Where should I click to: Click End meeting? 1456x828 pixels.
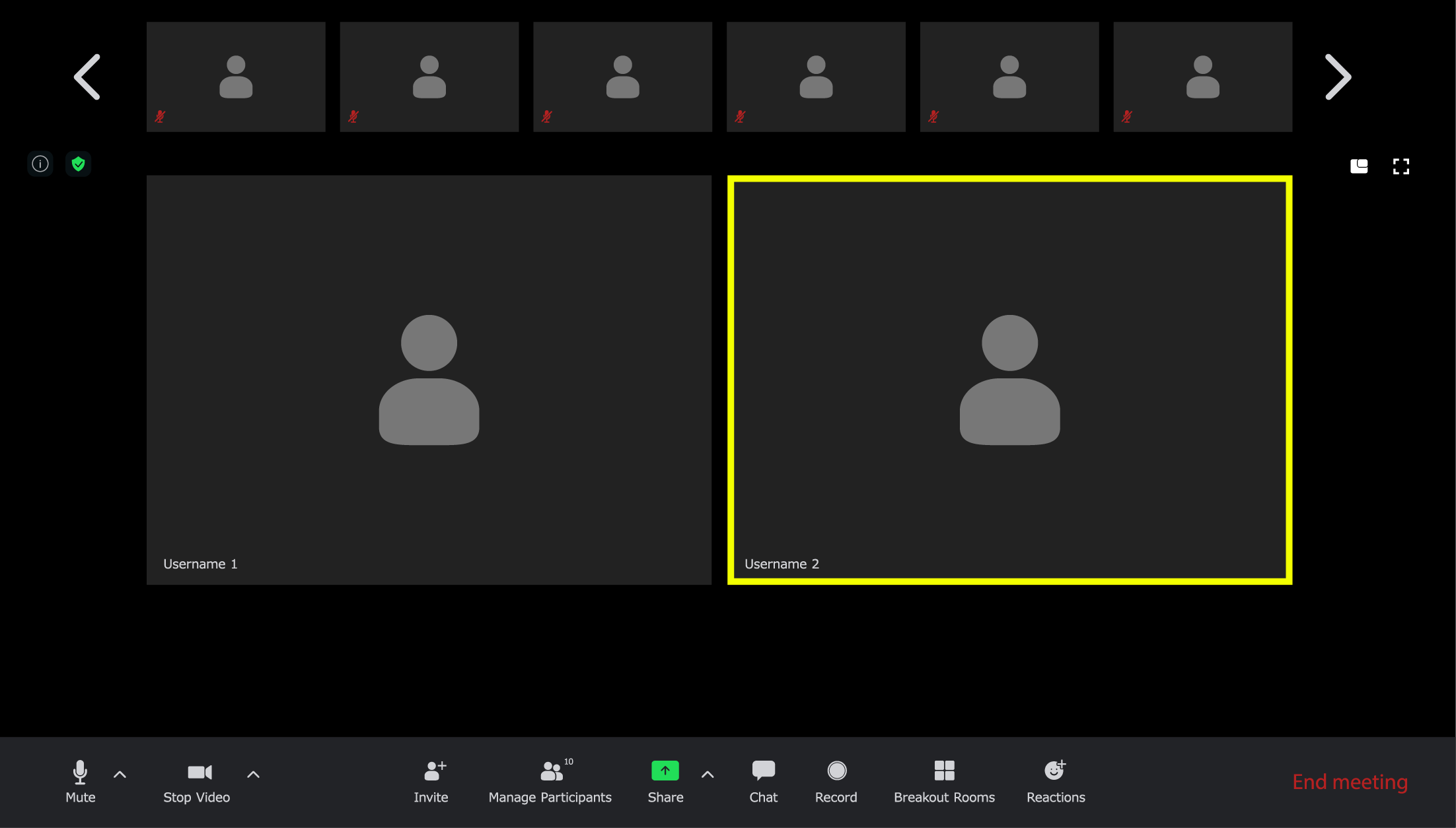[x=1350, y=782]
